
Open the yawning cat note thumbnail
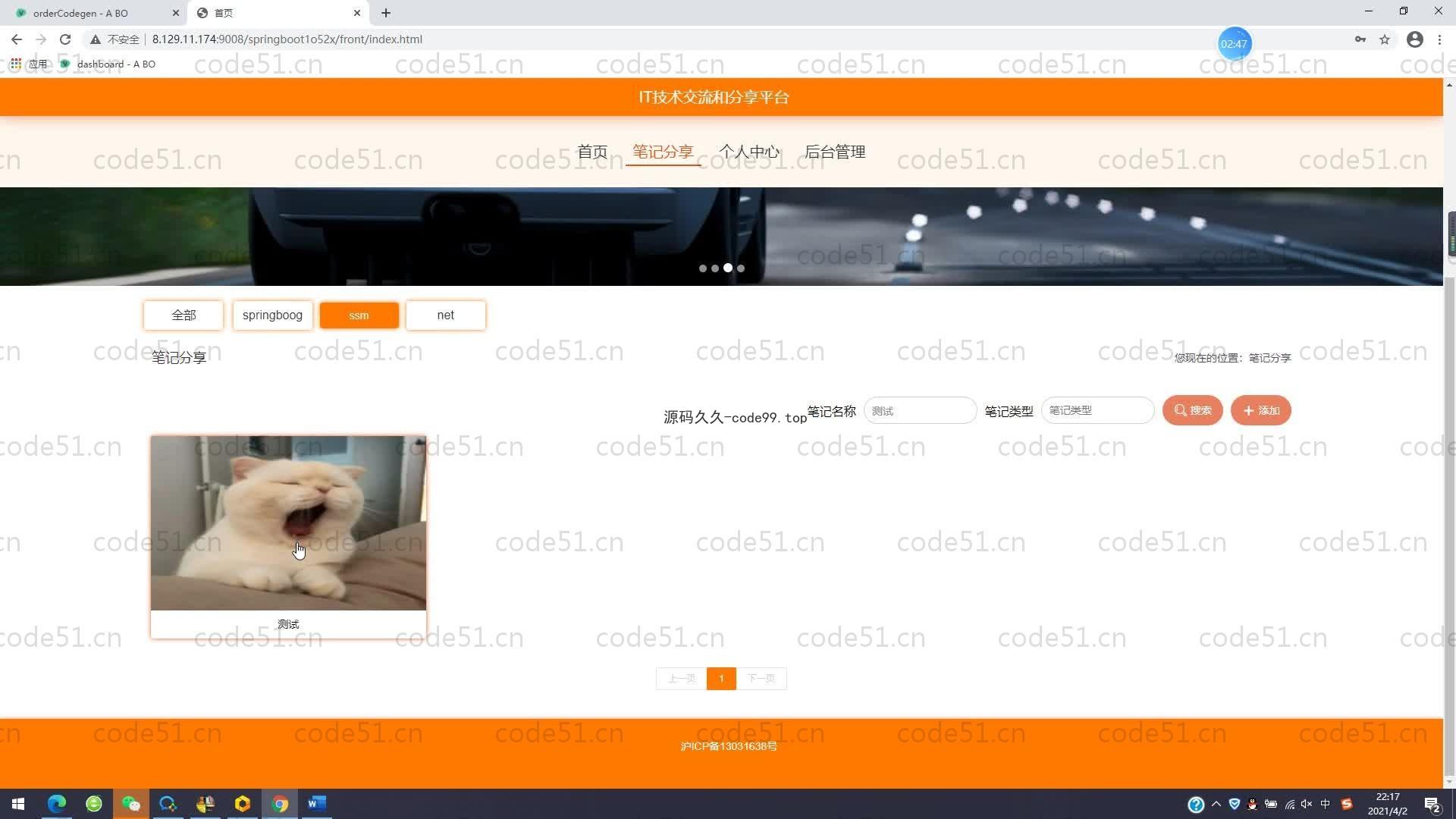tap(288, 523)
